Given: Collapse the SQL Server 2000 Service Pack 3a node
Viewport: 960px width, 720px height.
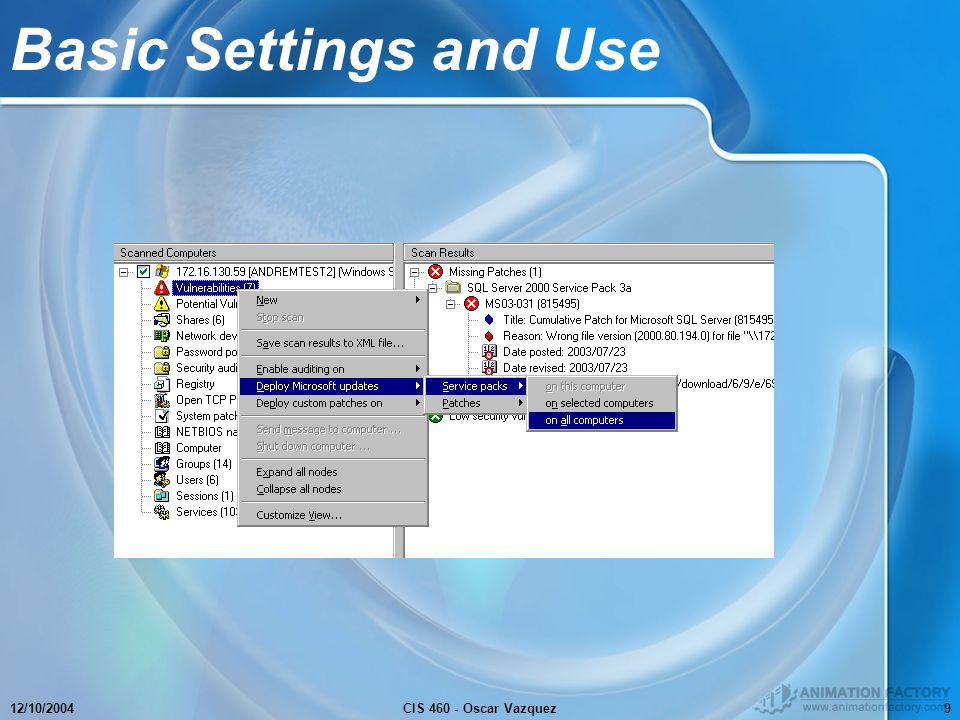Looking at the screenshot, I should tap(433, 288).
